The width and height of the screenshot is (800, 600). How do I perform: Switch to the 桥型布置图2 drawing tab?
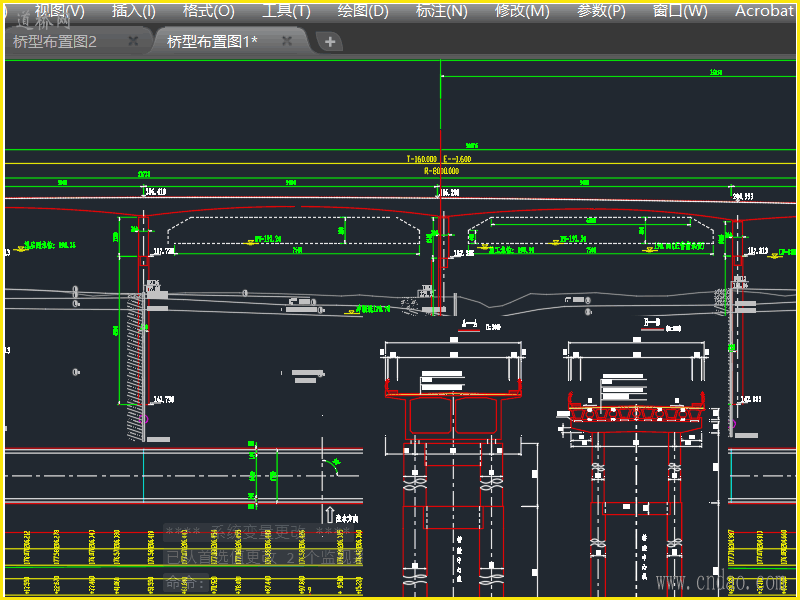point(55,41)
